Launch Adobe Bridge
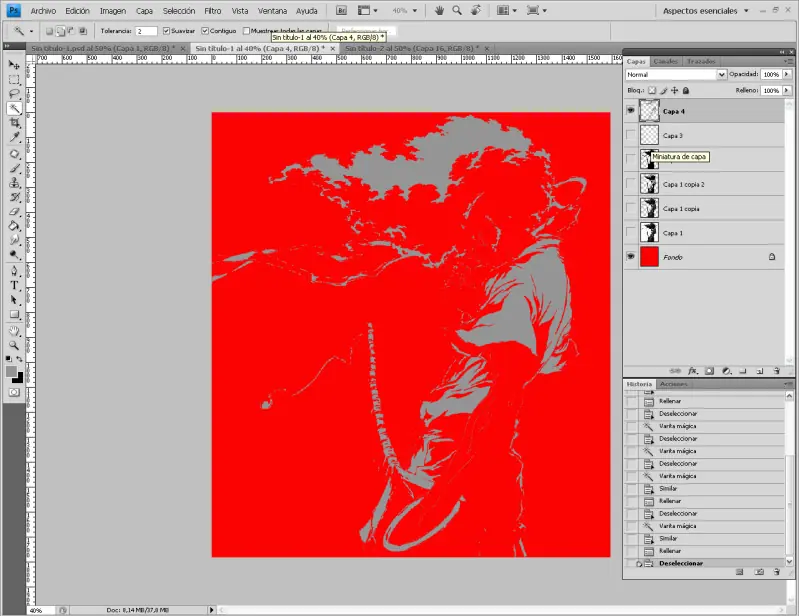The image size is (799, 616). coord(341,10)
